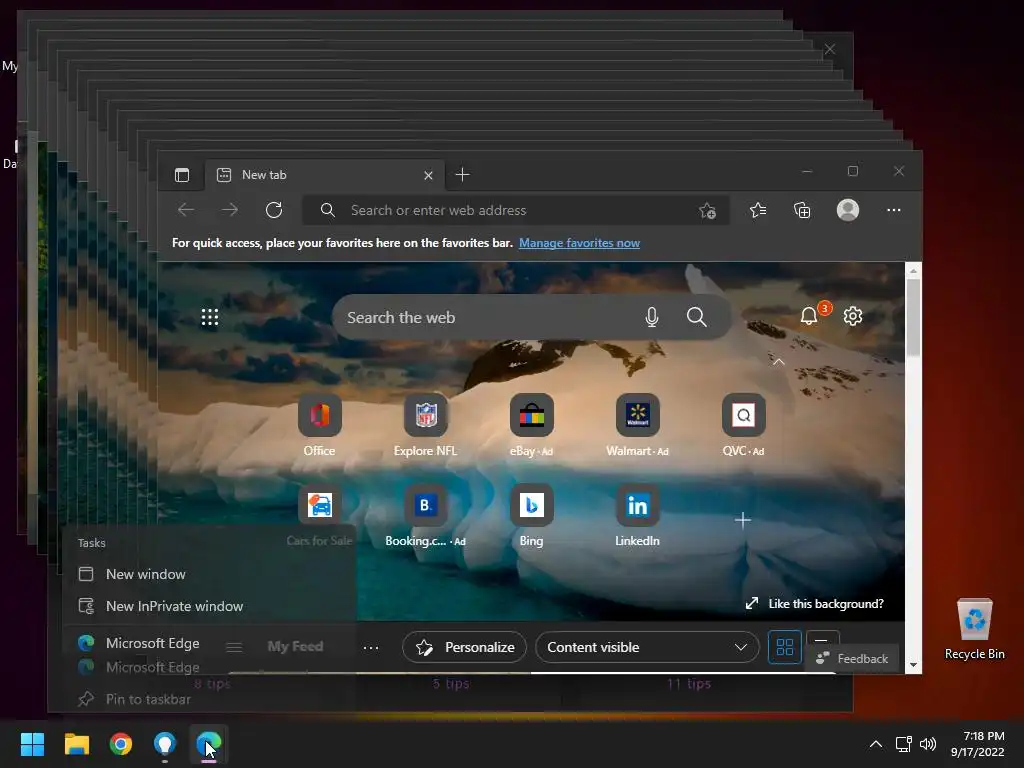Add this page to favorites star

(707, 210)
